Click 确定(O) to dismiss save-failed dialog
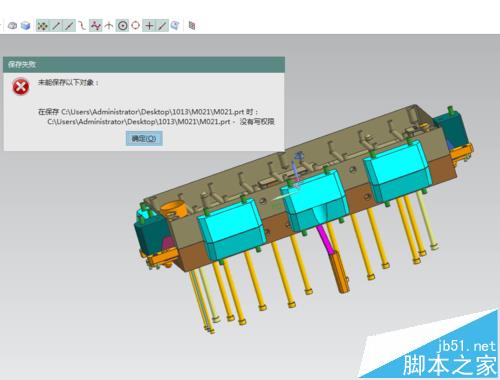500x380 pixels. coord(144,138)
